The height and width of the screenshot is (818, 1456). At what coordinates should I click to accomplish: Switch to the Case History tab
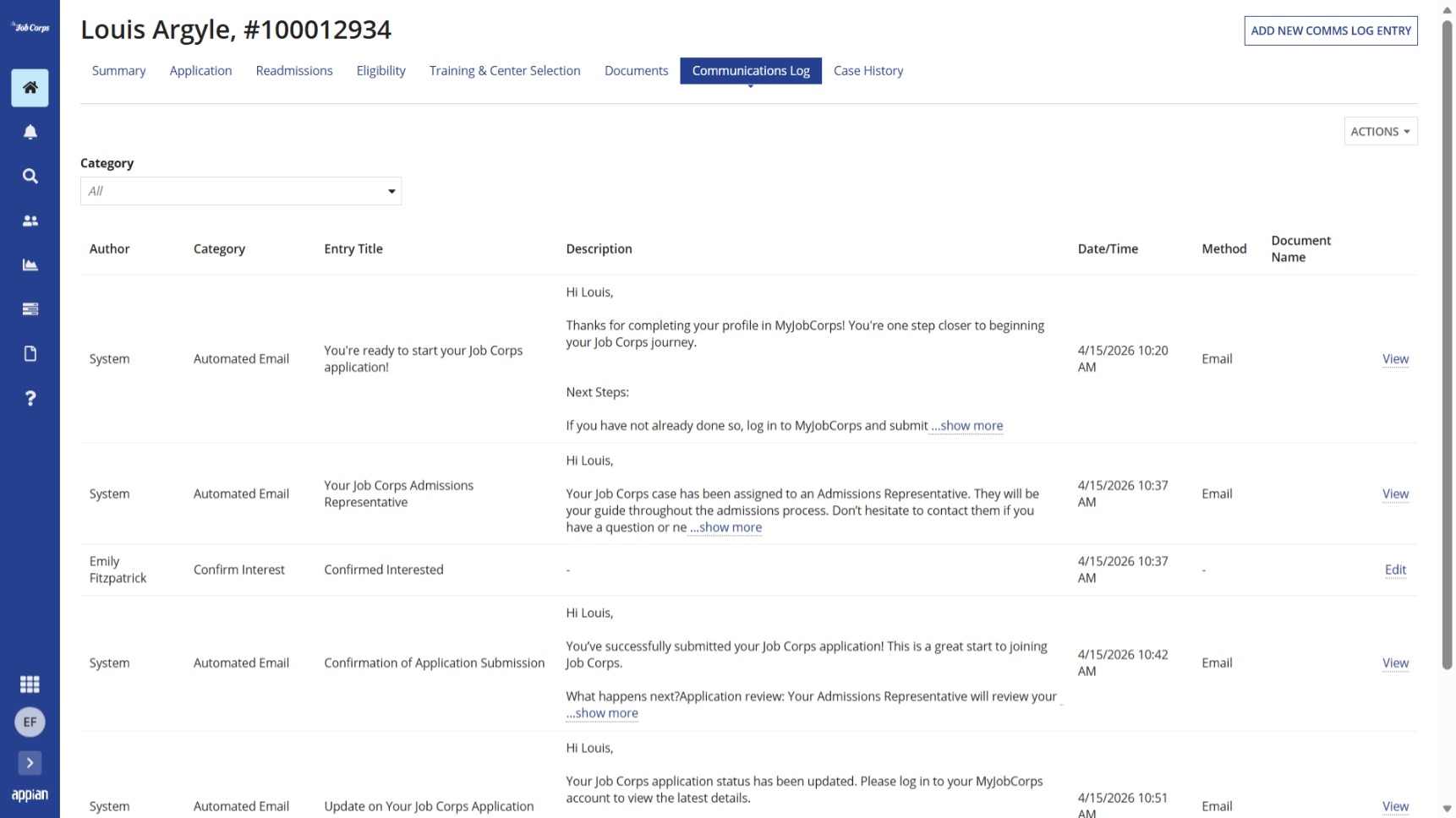868,71
